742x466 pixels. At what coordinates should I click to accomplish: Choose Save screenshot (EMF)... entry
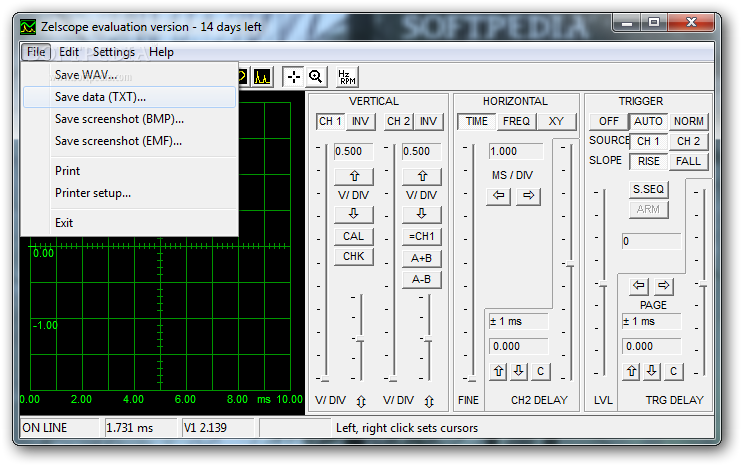[x=129, y=141]
